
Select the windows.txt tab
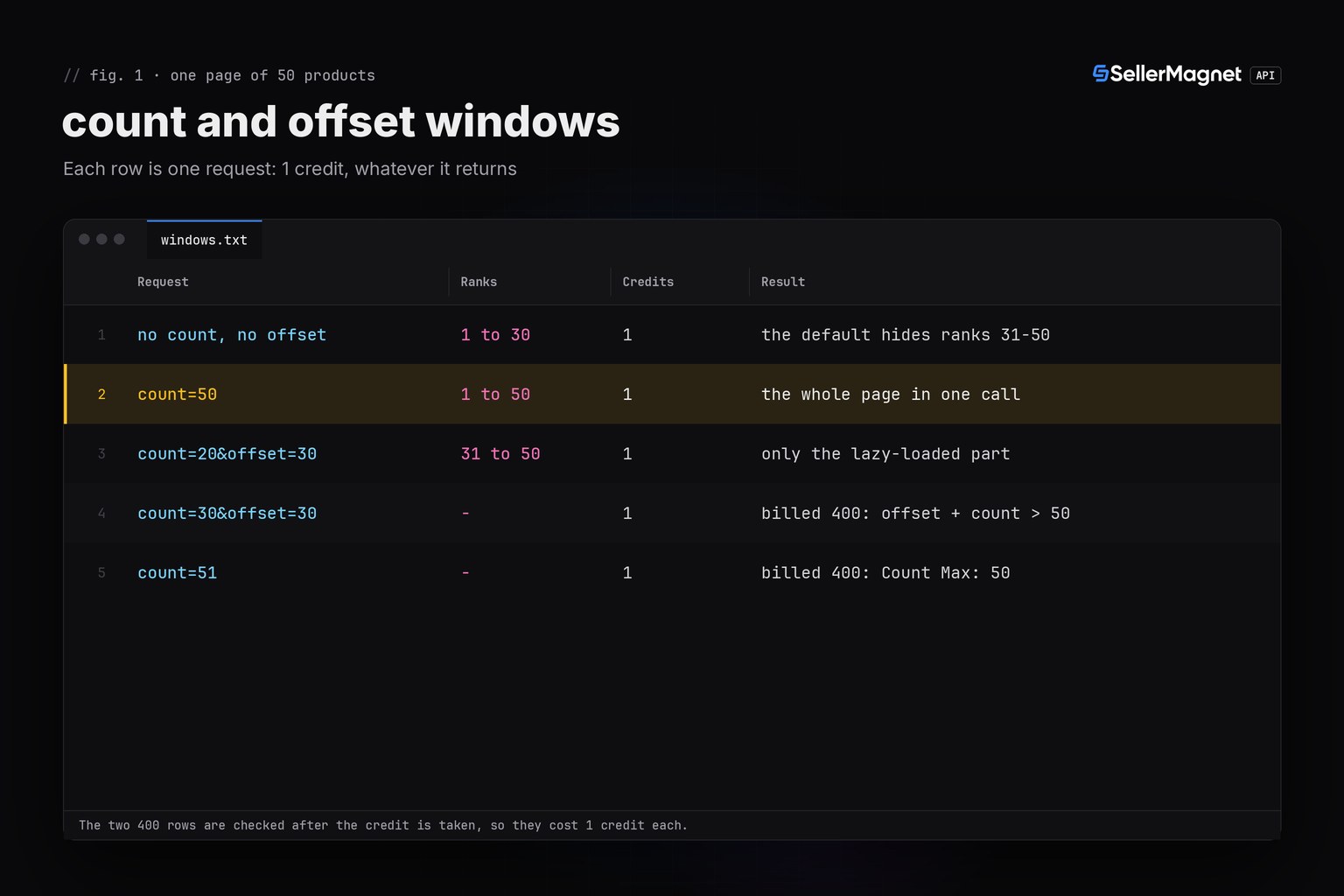[x=204, y=240]
